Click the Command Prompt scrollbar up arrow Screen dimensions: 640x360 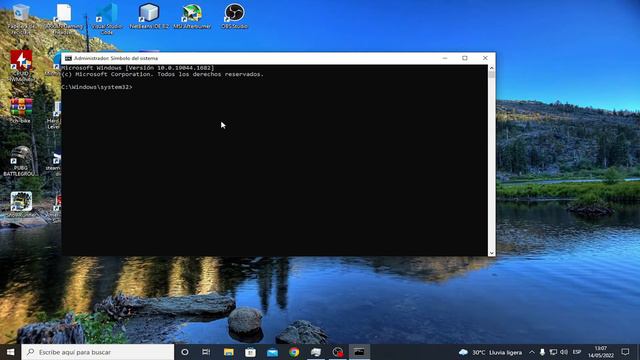point(491,68)
